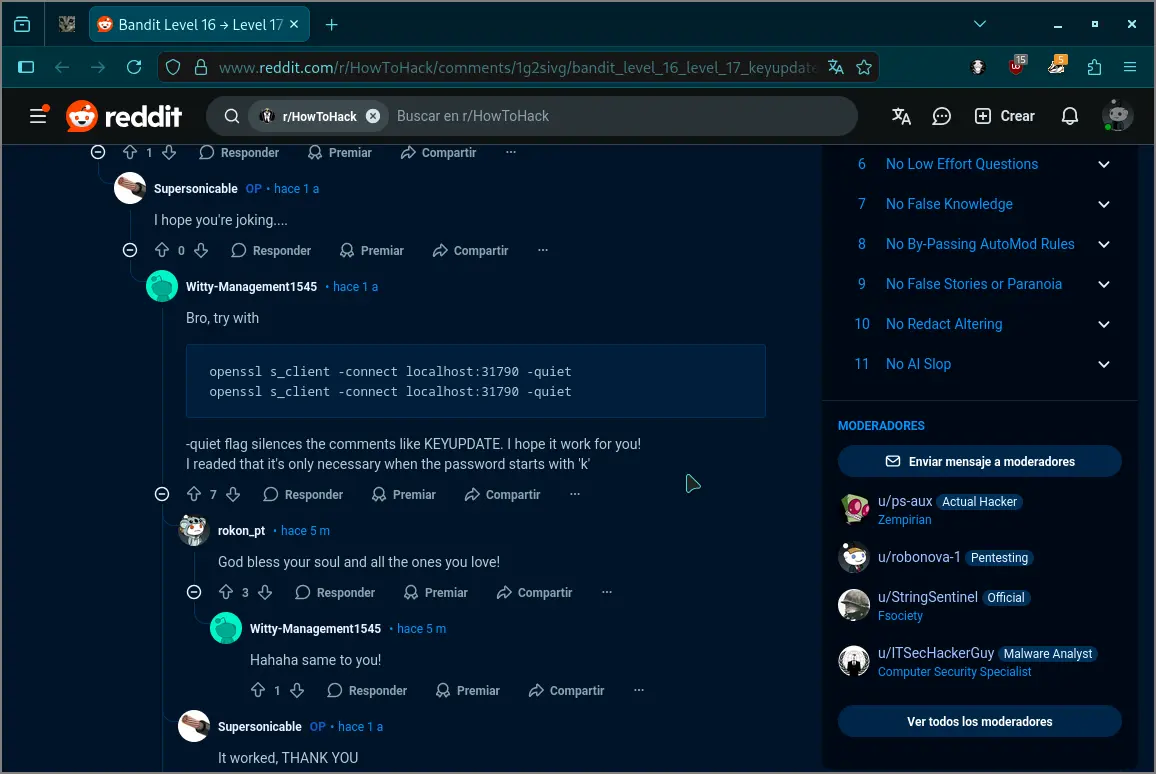1156x774 pixels.
Task: Collapse the Witty-Management1545 openssl comment thread
Action: click(x=162, y=494)
